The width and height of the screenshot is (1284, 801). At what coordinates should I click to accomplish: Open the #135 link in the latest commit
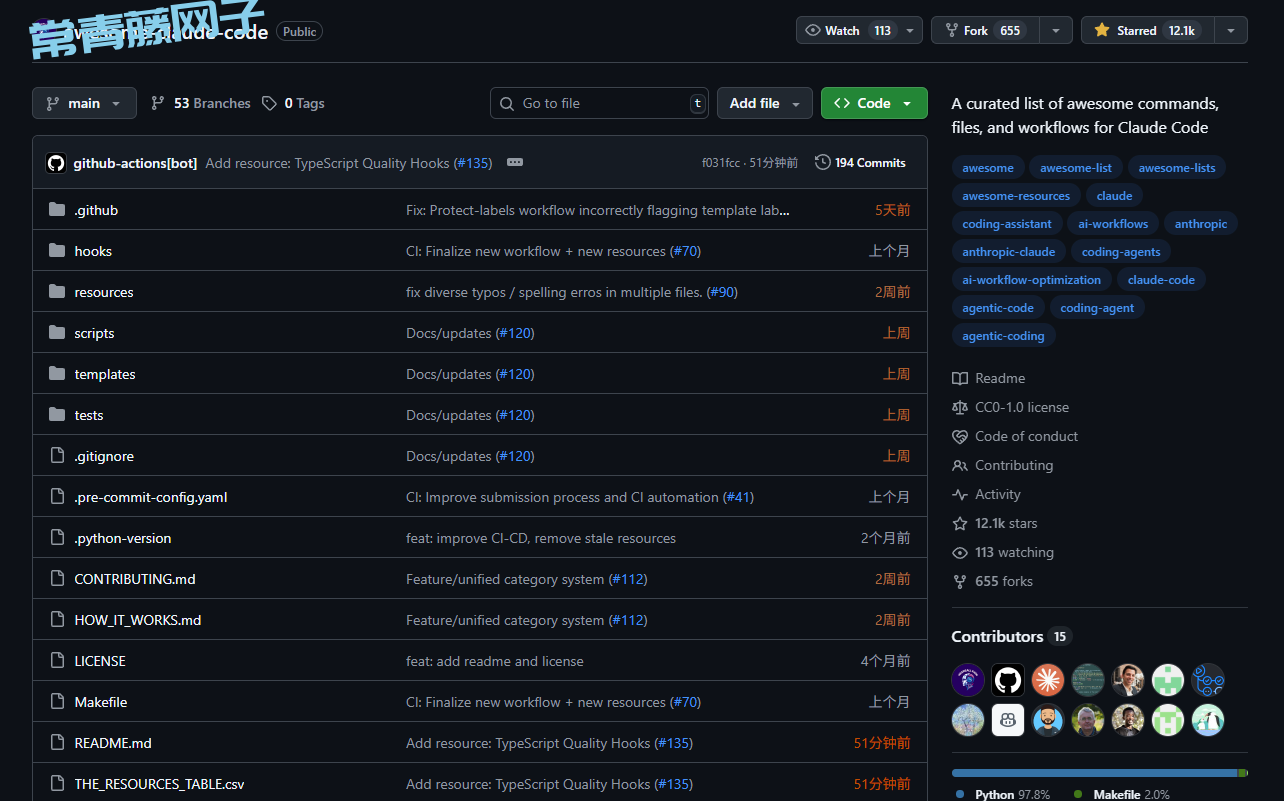[473, 162]
